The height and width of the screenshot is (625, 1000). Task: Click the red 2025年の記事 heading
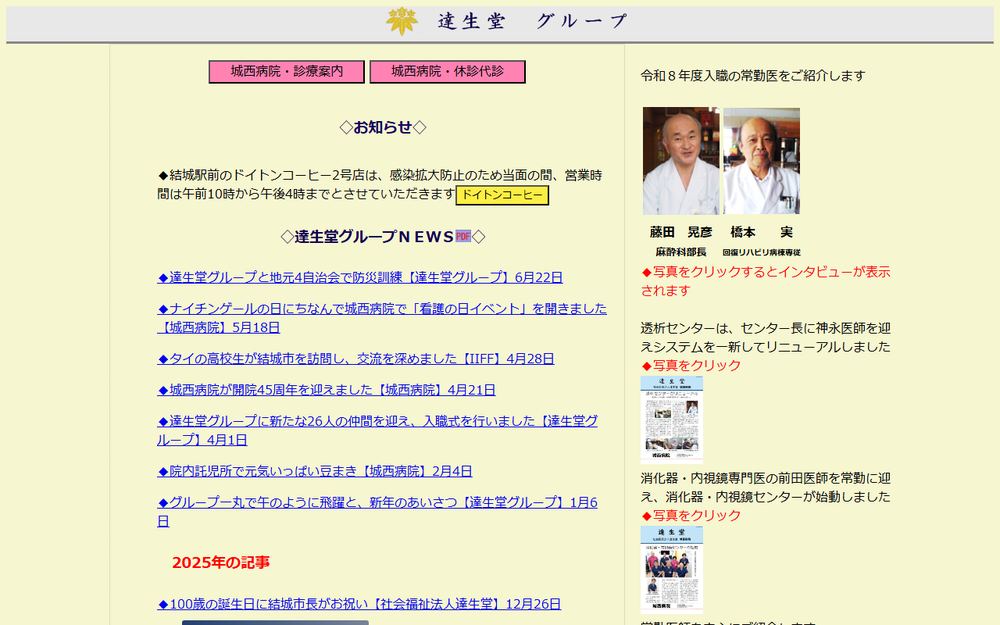[x=221, y=562]
